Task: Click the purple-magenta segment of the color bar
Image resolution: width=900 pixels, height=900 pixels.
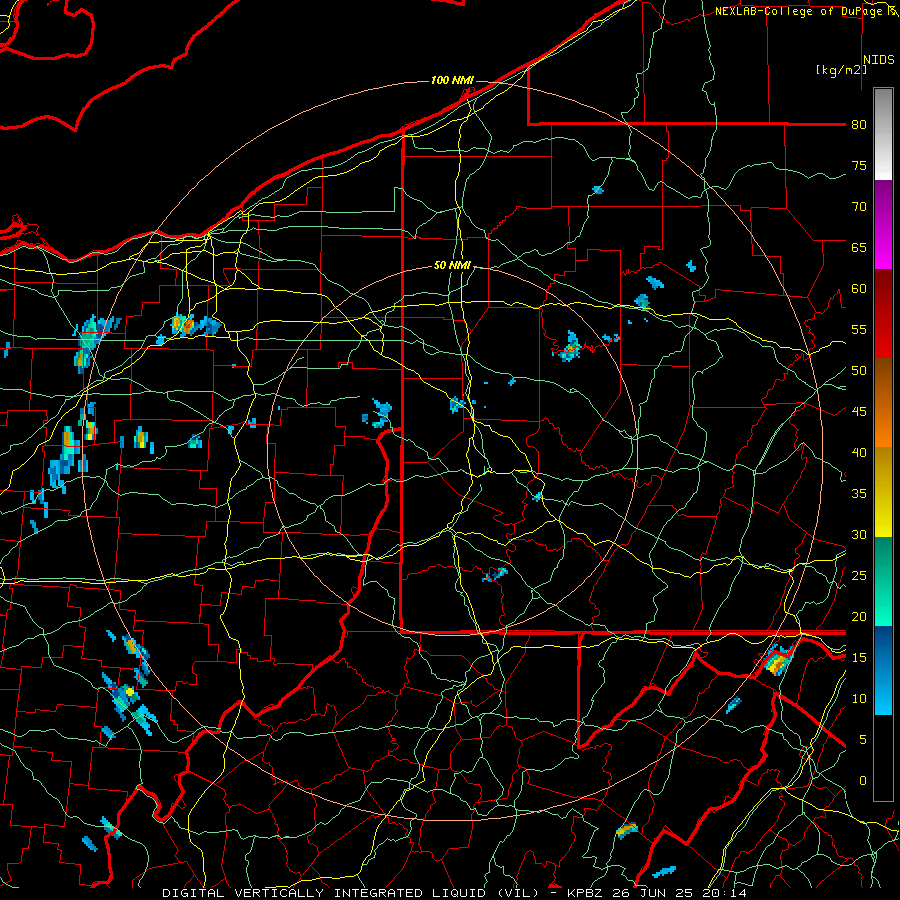Action: tap(883, 224)
